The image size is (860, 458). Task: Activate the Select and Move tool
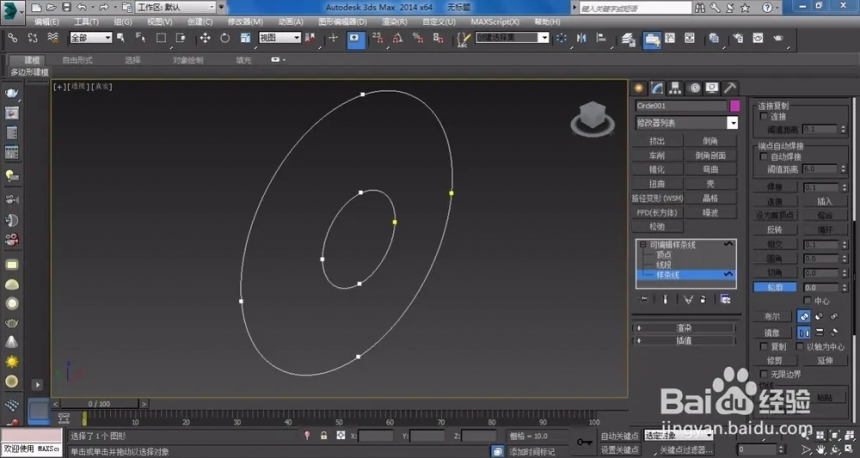205,38
